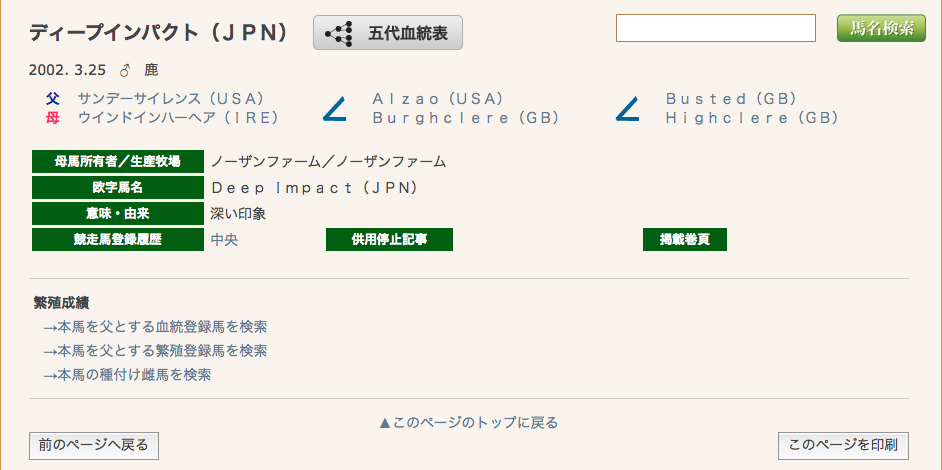Click the red 母 dam icon
Viewport: 942px width, 470px height.
click(x=53, y=118)
